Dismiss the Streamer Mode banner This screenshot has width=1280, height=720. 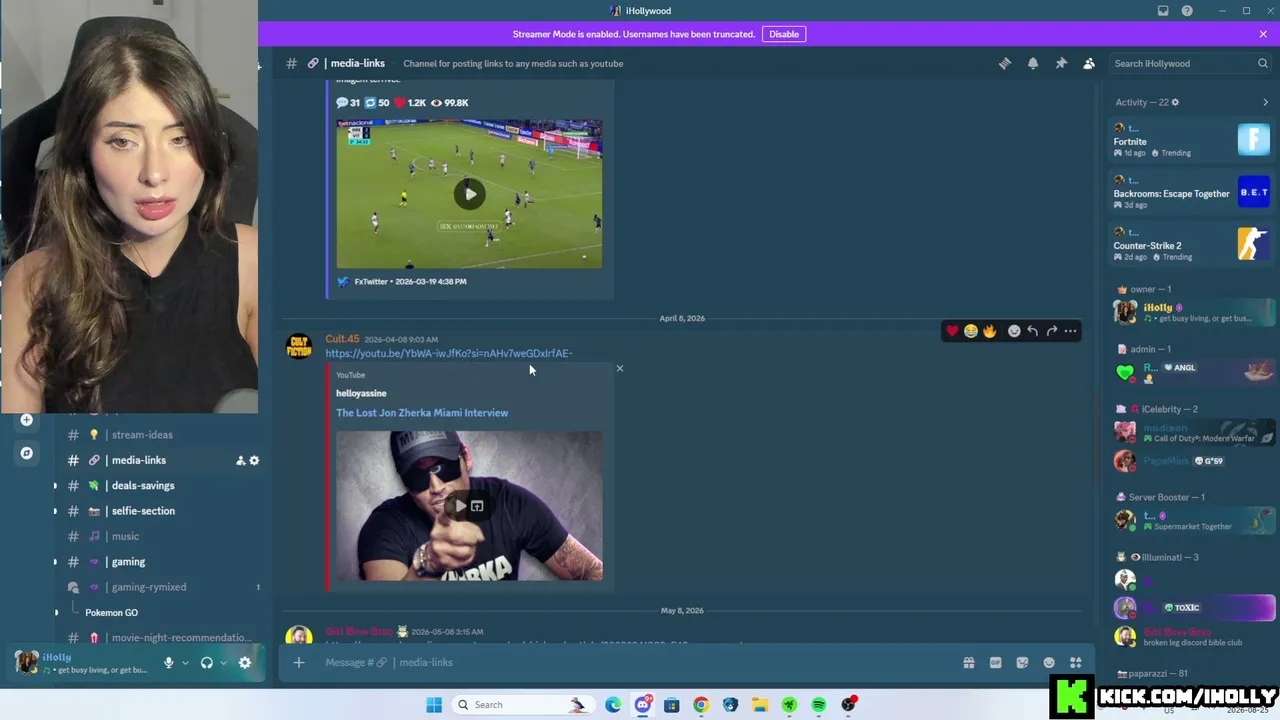[x=1263, y=34]
